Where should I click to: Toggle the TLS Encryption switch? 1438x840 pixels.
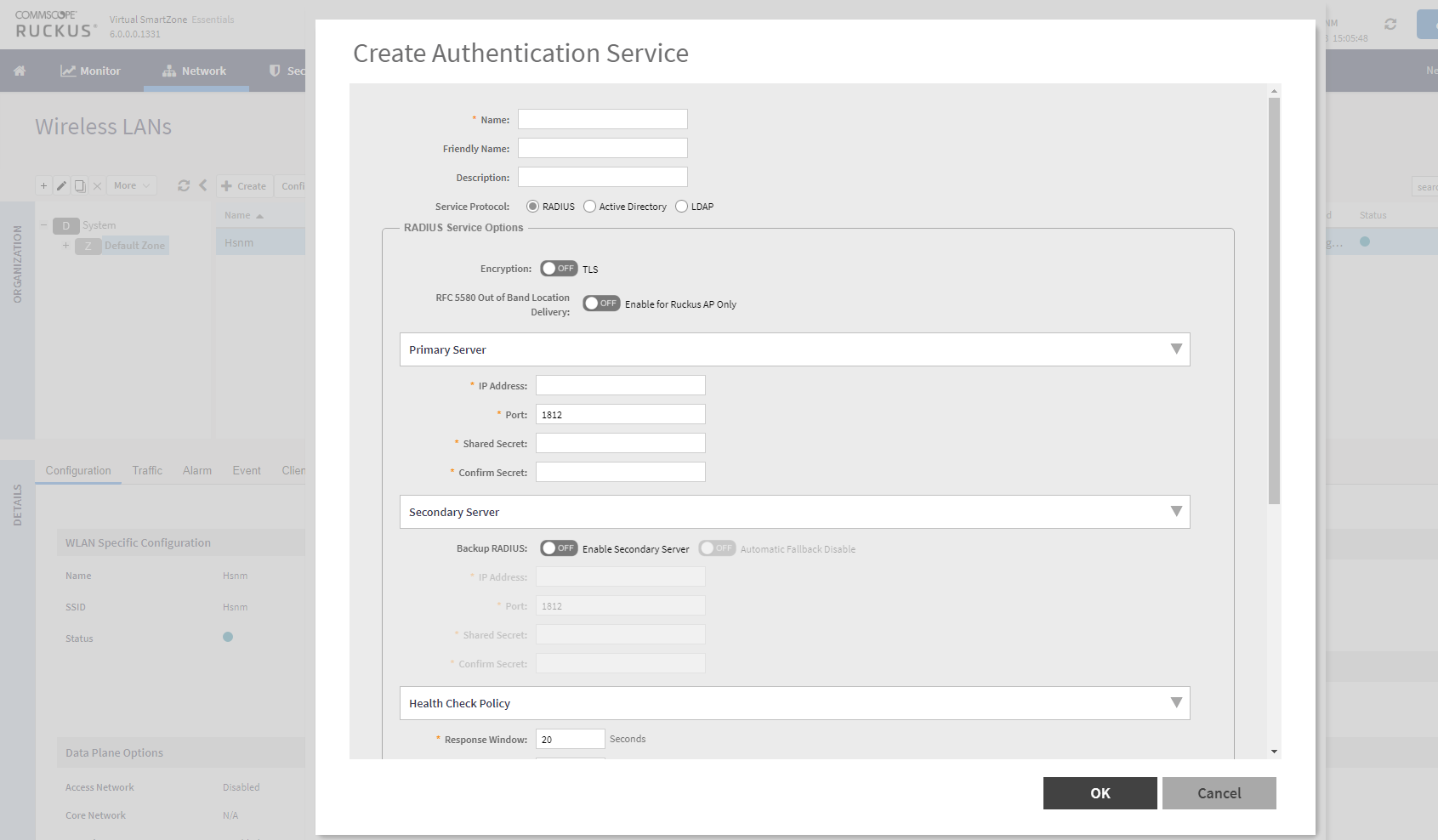pos(559,269)
